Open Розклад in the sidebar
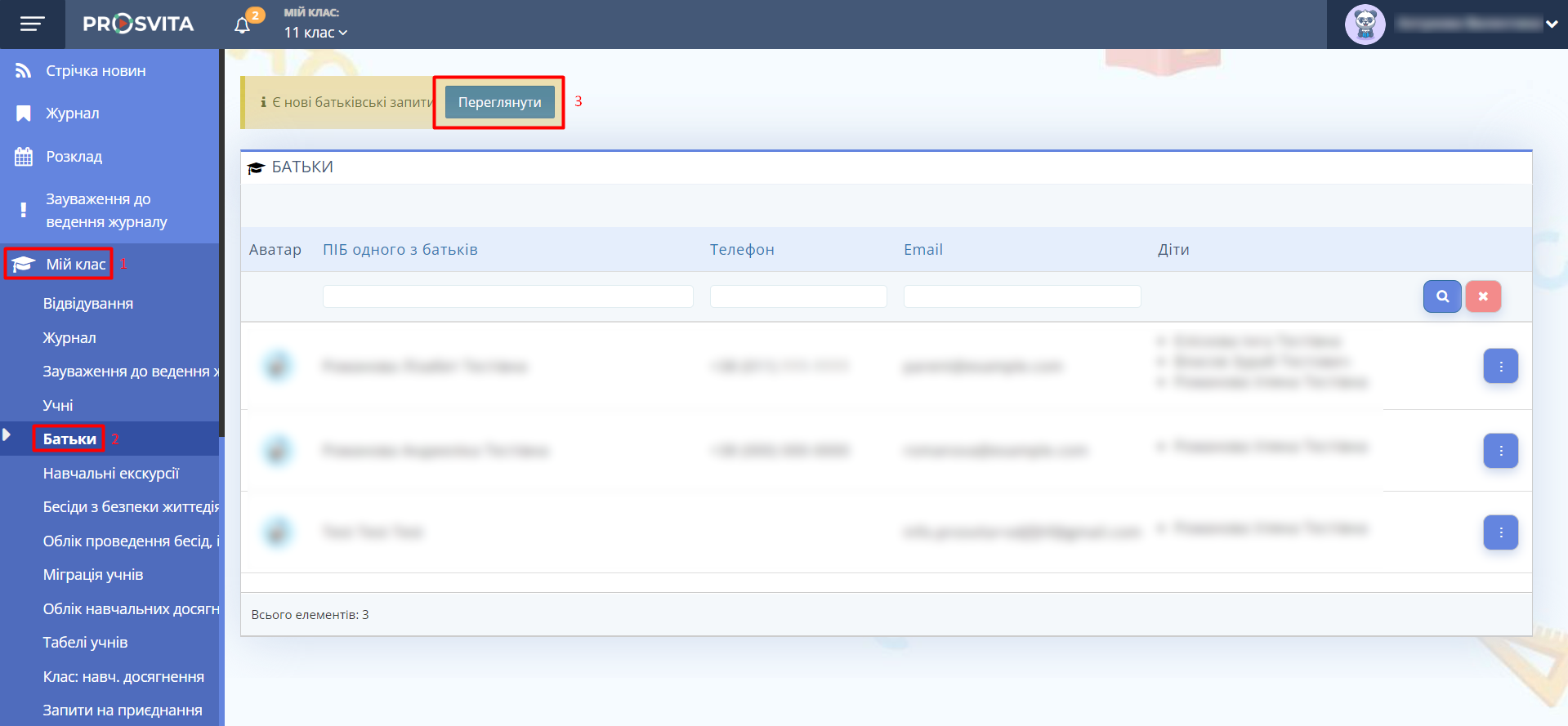The image size is (1568, 726). pos(74,157)
